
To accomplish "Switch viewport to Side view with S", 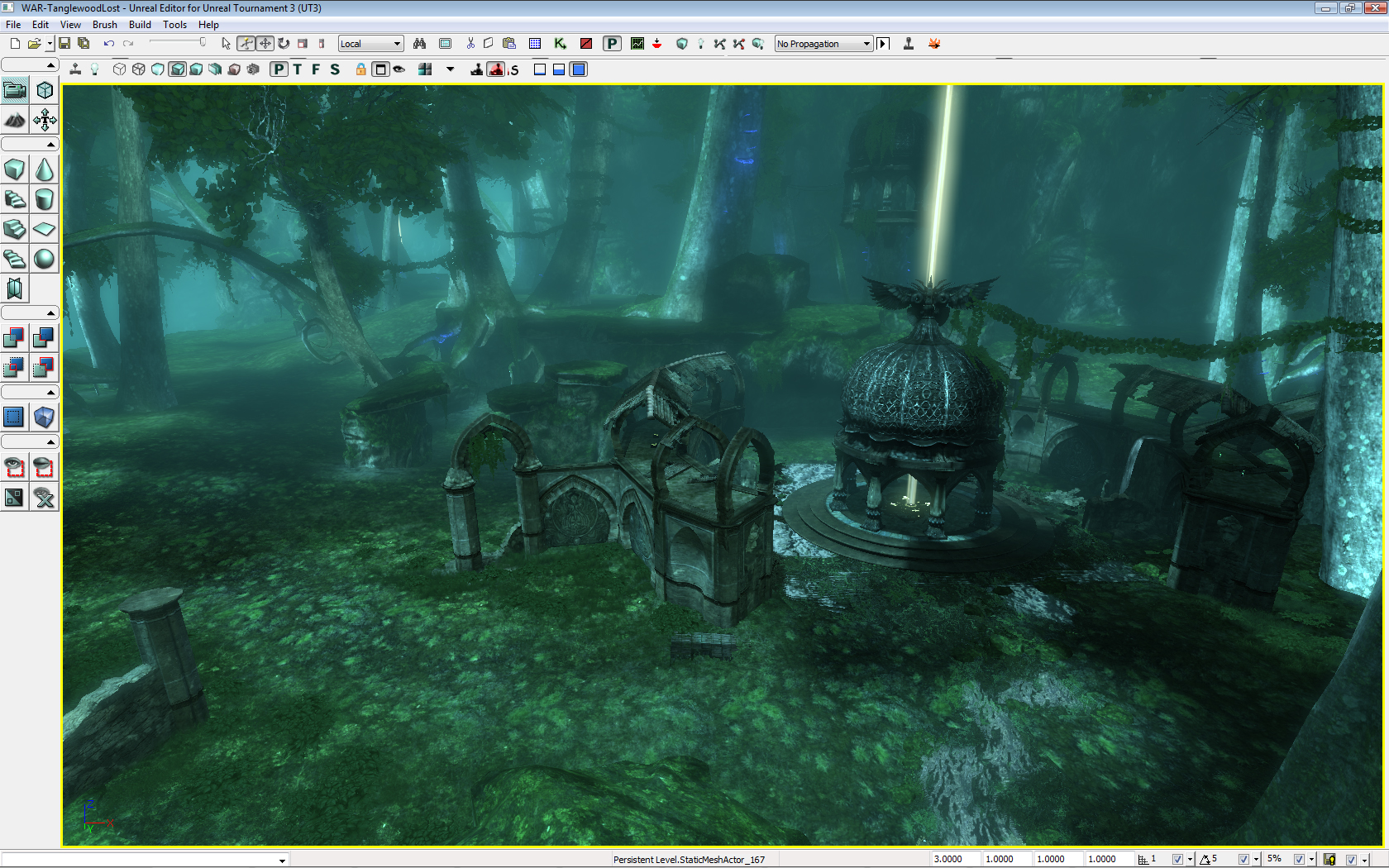I will coord(335,69).
